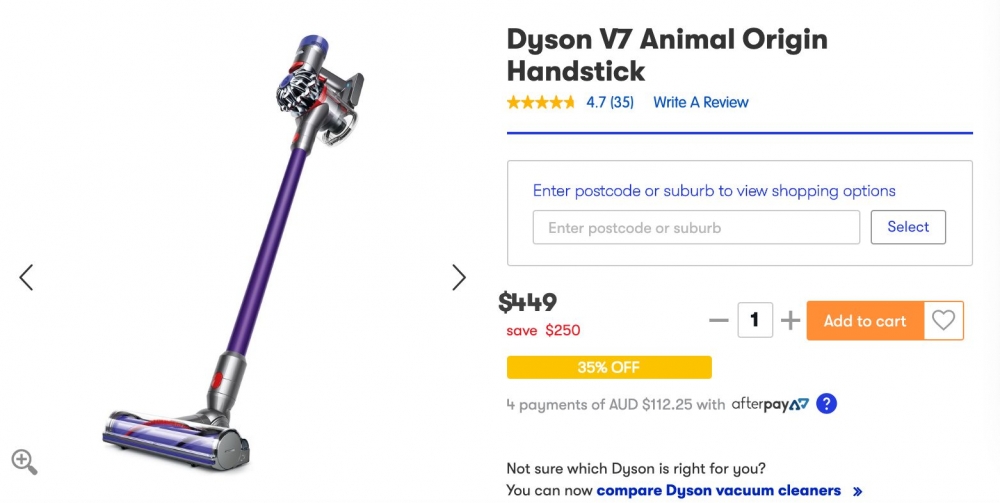This screenshot has height=503, width=1000.
Task: Open the Afterpay info question mark
Action: (x=826, y=404)
